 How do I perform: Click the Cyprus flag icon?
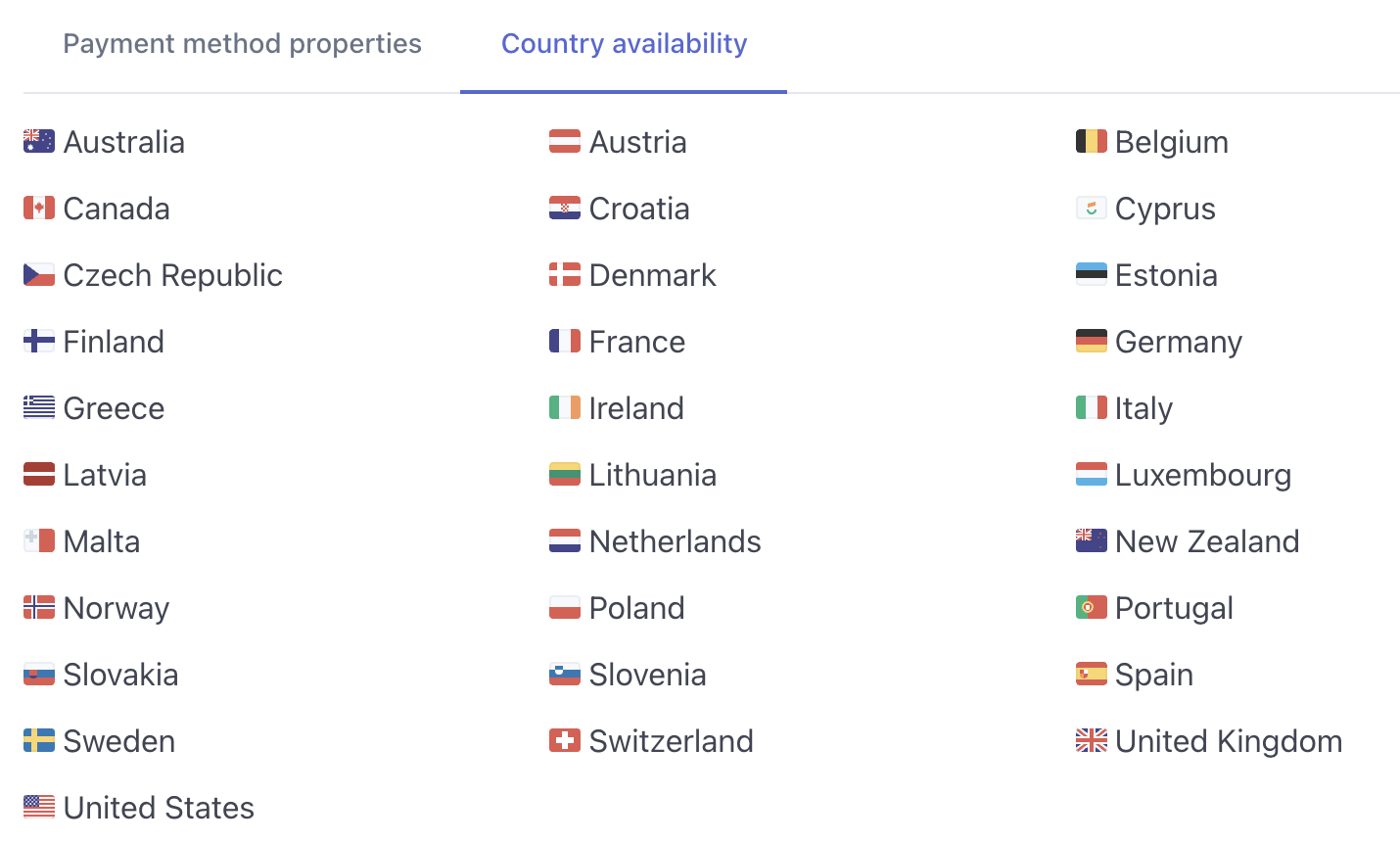click(1092, 209)
